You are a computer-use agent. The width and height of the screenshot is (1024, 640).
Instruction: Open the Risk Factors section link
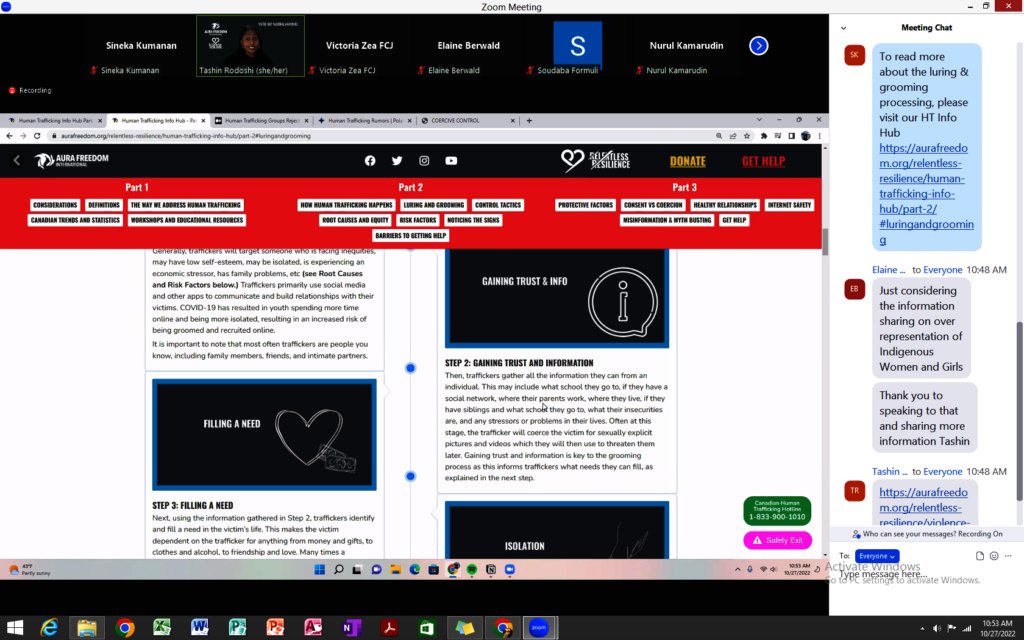417,220
